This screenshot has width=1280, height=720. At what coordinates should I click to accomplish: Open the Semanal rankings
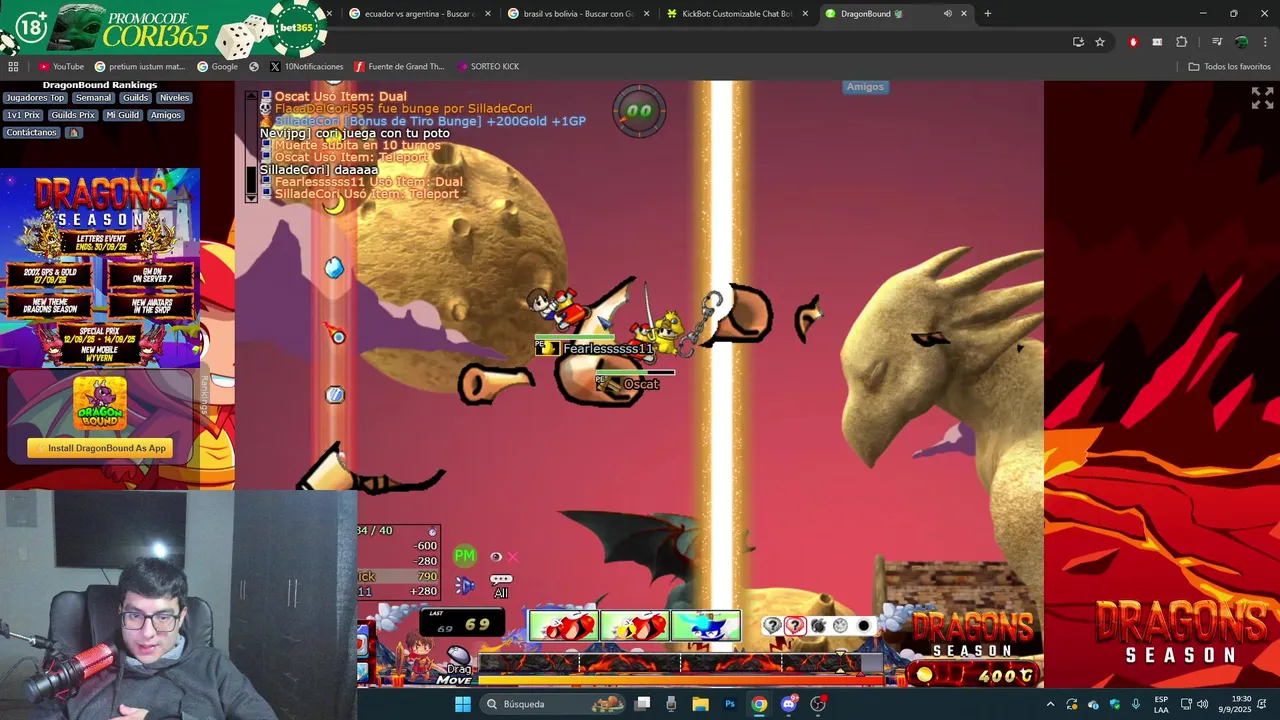(93, 98)
